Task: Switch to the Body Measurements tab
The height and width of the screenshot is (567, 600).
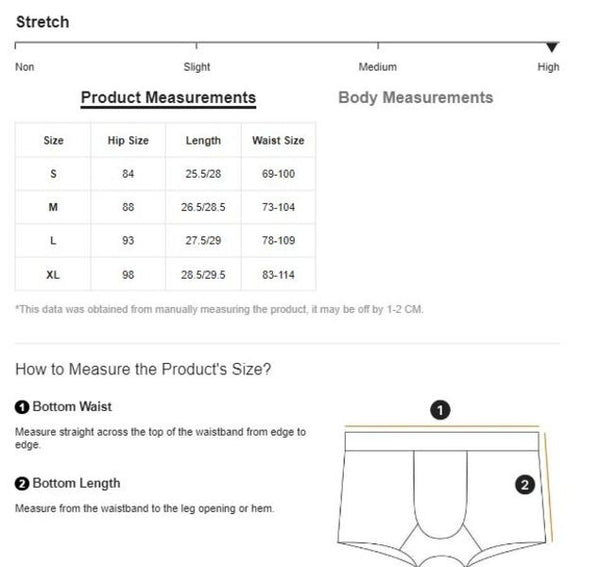Action: coord(415,98)
